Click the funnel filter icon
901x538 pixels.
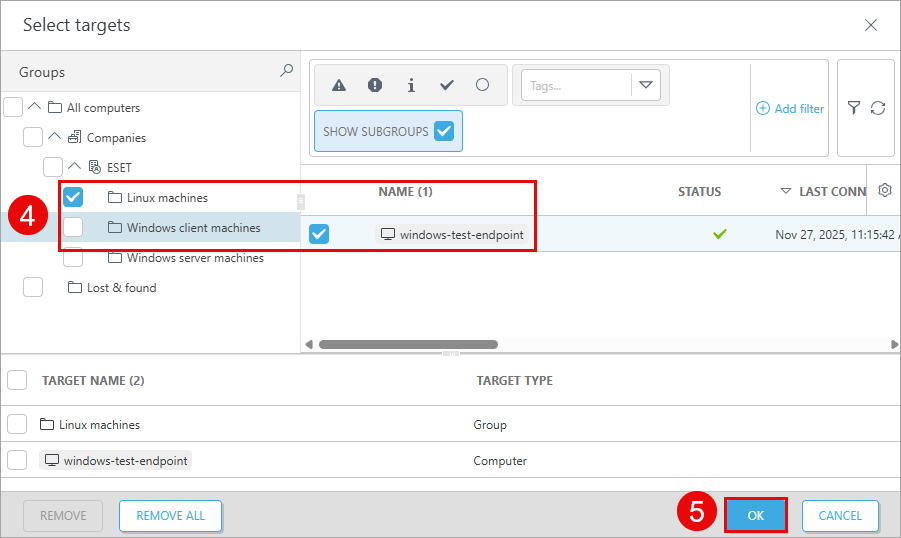[x=853, y=108]
